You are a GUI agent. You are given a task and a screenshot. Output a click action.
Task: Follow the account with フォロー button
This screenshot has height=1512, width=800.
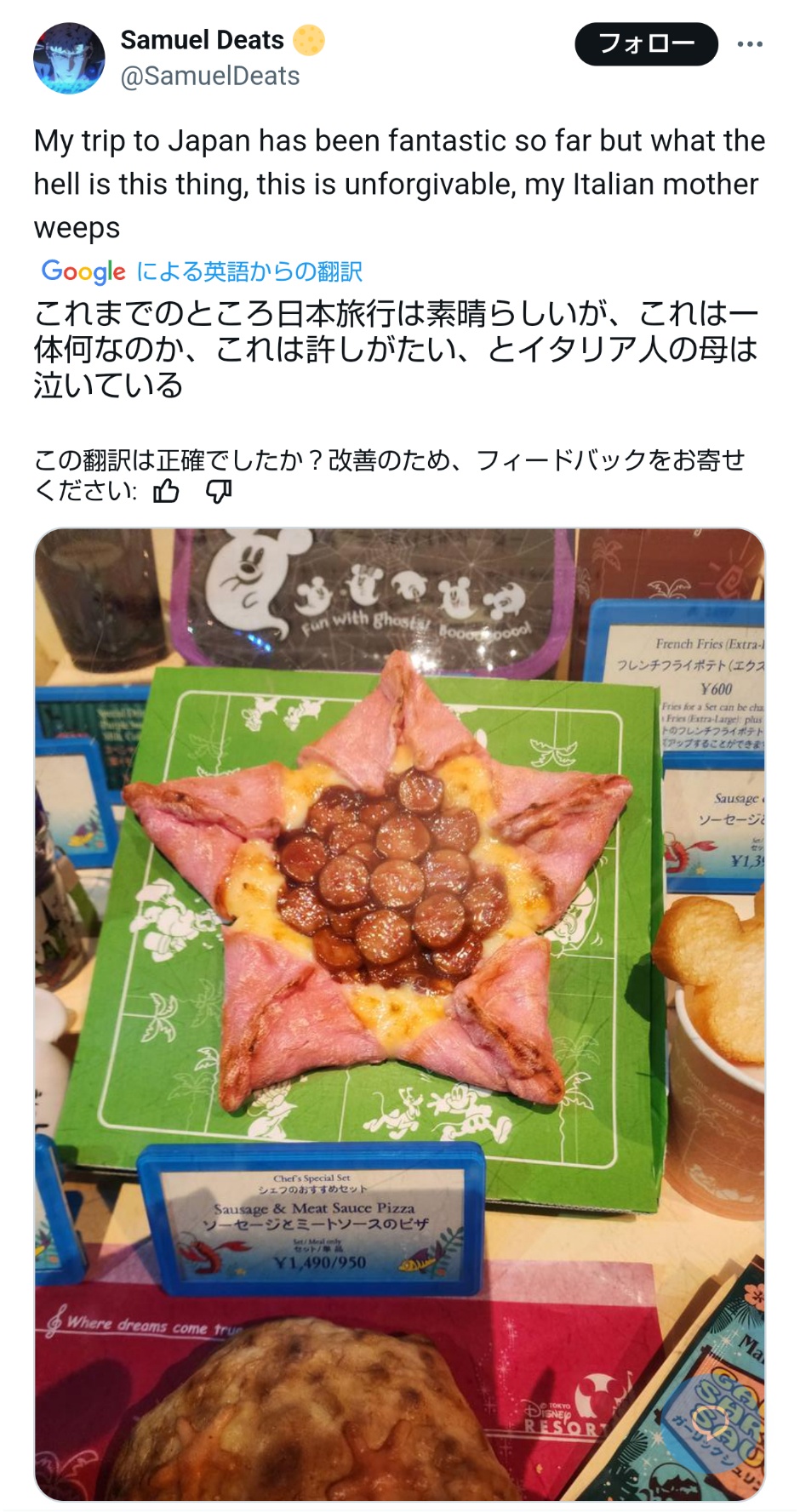coord(646,44)
